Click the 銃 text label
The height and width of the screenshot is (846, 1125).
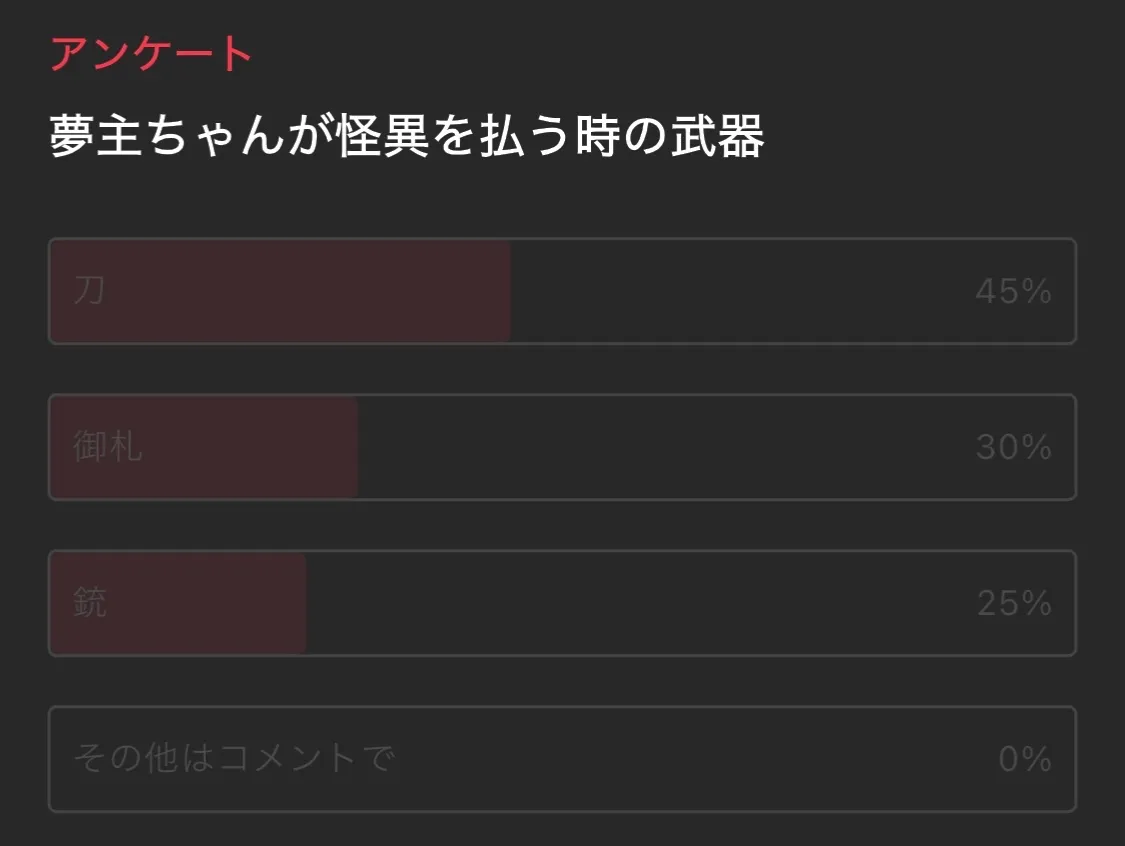click(89, 603)
